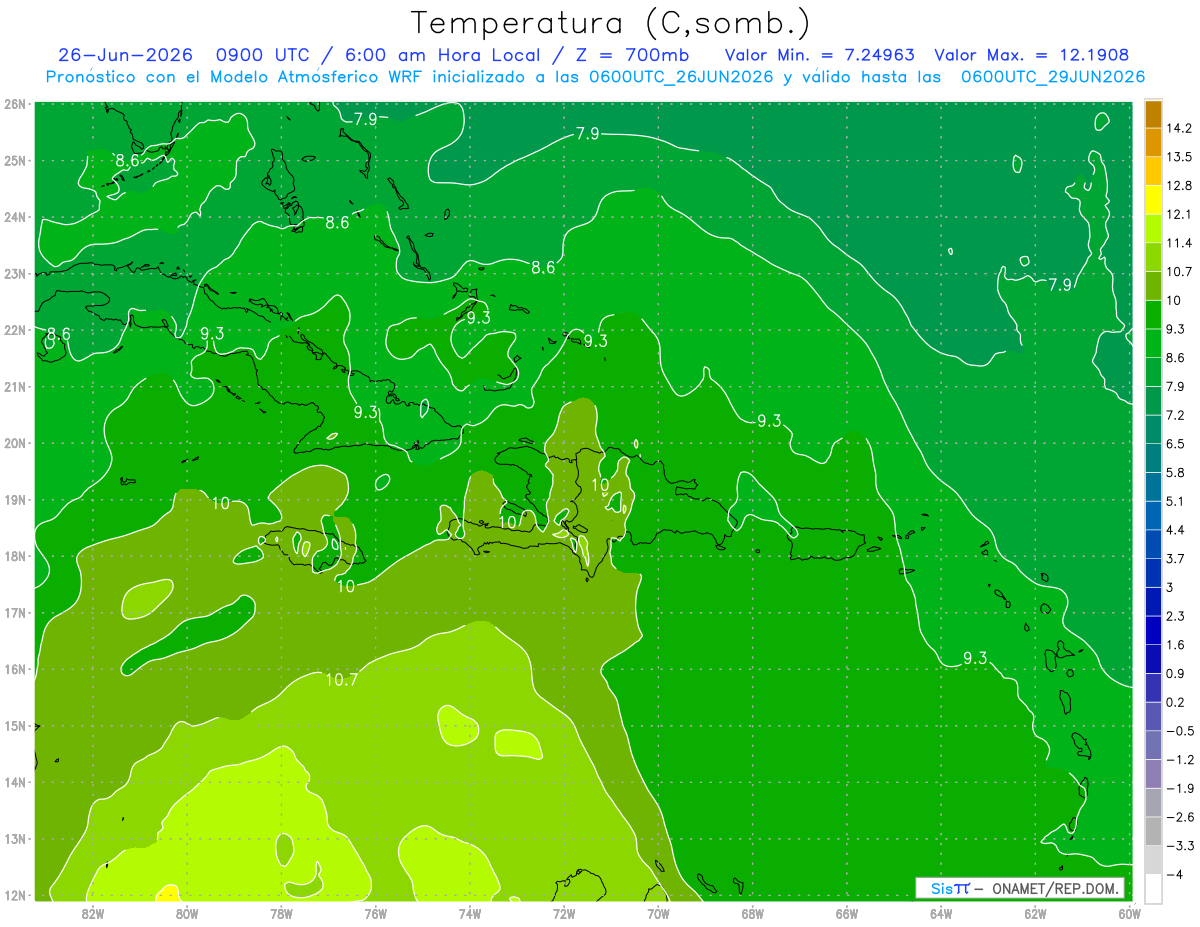Pick the bright yellow swatch above 12.1

click(x=1153, y=200)
